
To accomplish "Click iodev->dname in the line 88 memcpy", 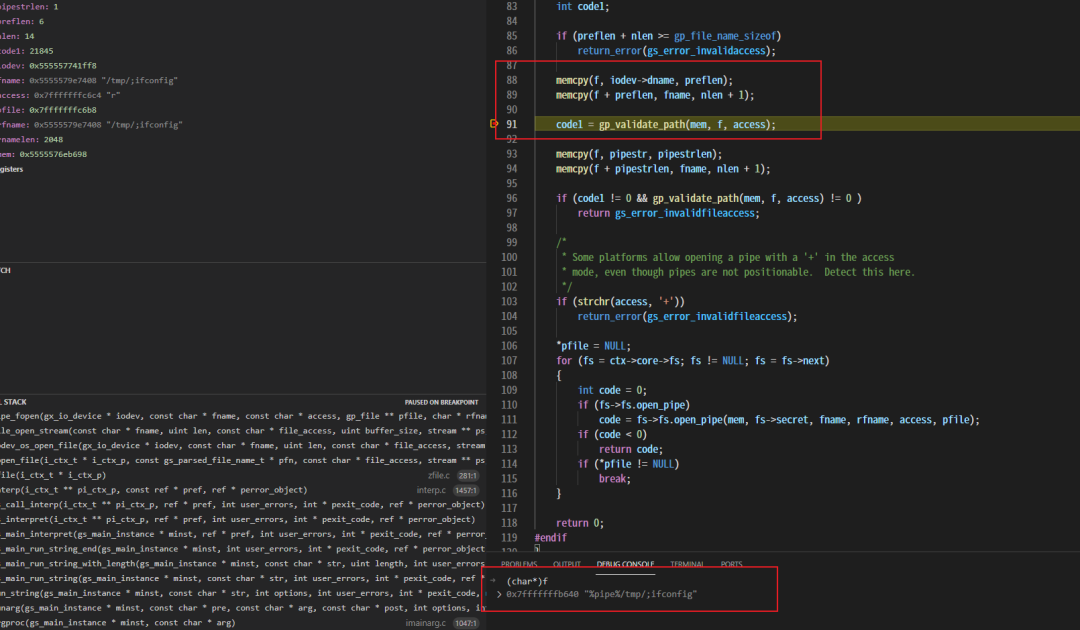I will pyautogui.click(x=642, y=81).
